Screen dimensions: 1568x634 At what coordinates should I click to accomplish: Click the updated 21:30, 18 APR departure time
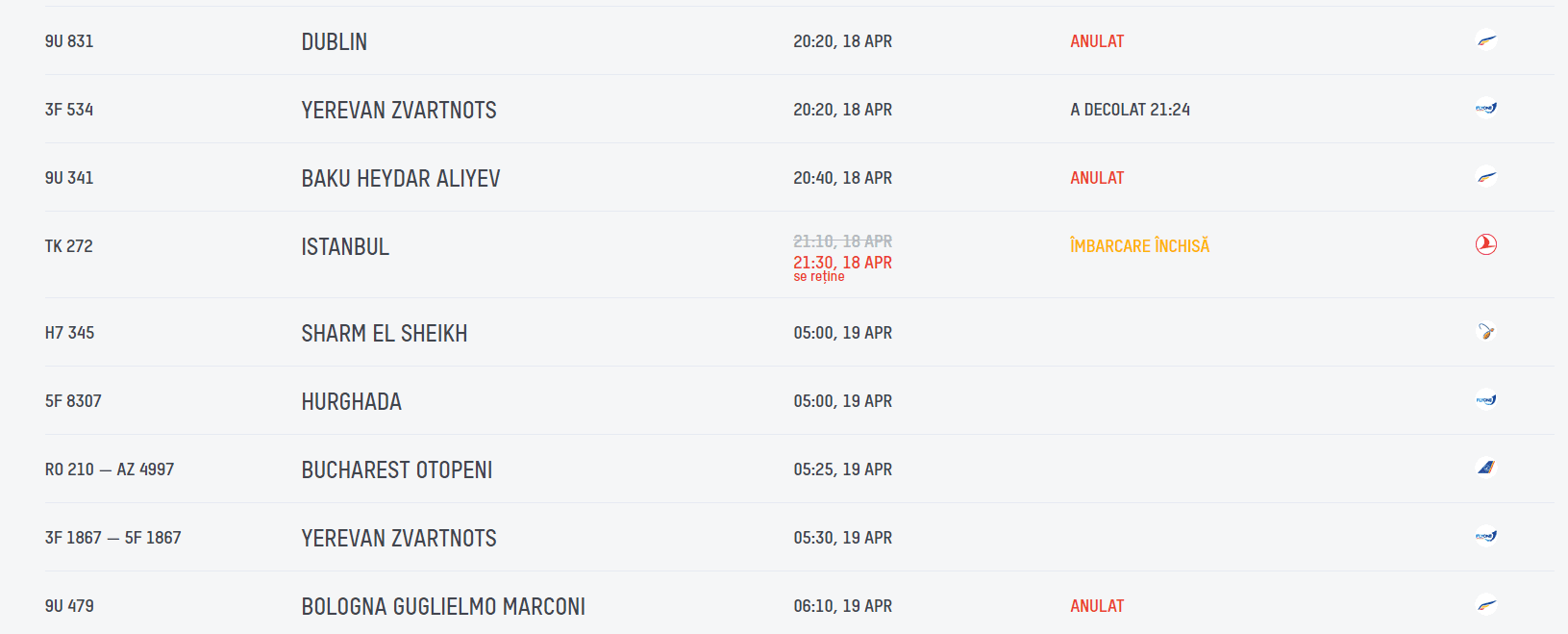[x=842, y=263]
